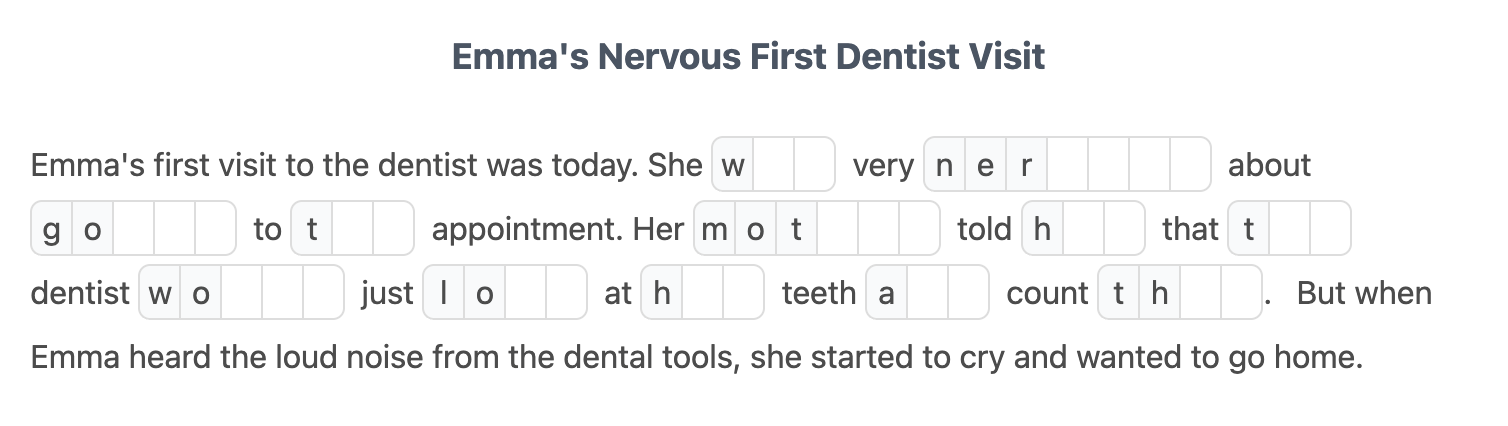Click the prefilled 'a' box after 'teeth'
Screen dimensions: 1508x426
point(886,293)
